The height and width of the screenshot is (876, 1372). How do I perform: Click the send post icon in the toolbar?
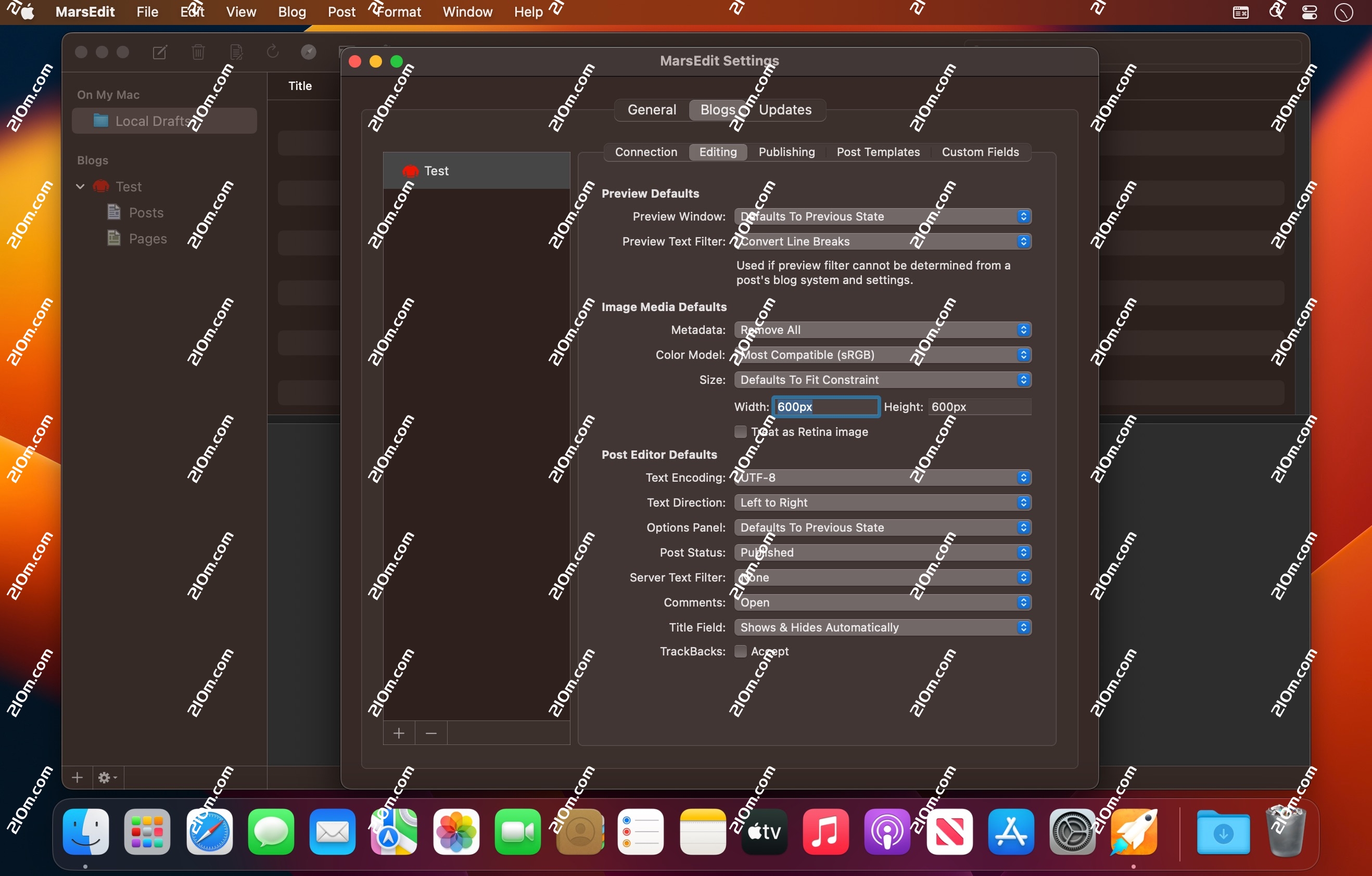(308, 52)
